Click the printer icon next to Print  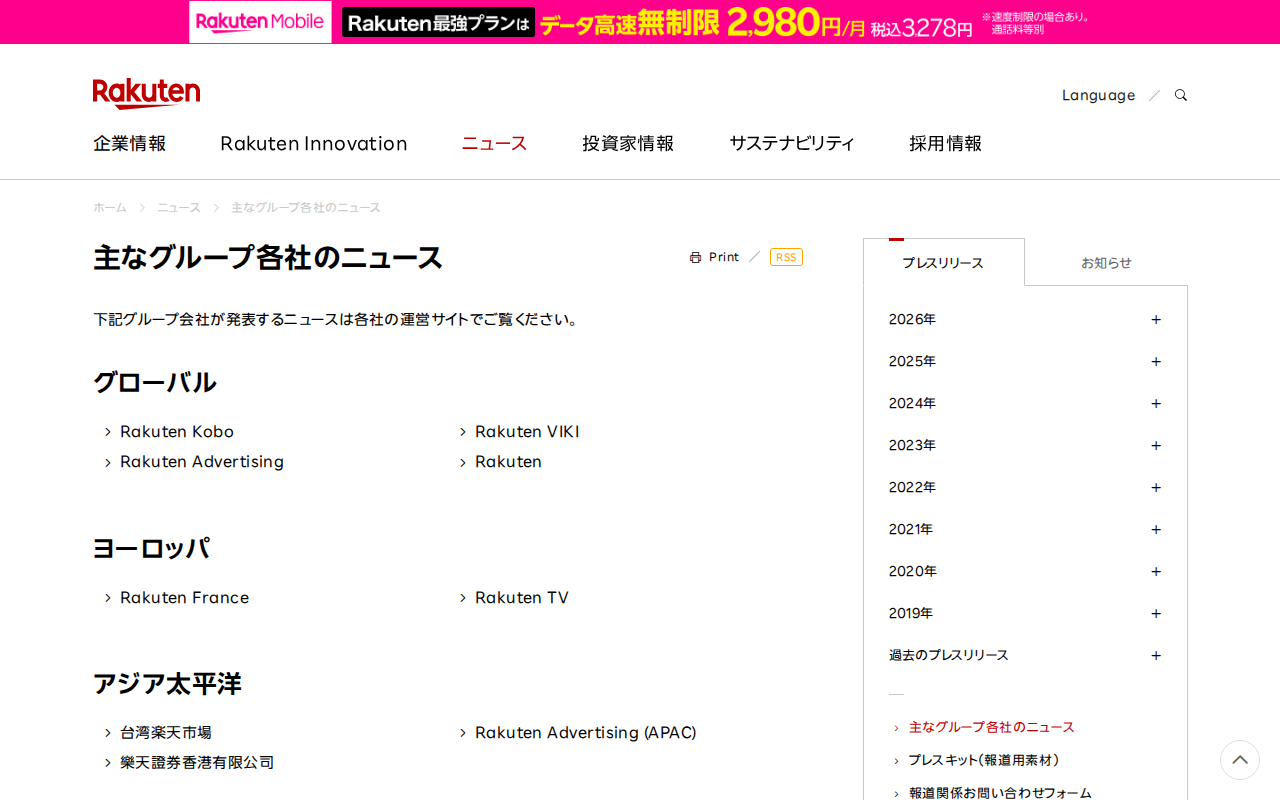(694, 256)
